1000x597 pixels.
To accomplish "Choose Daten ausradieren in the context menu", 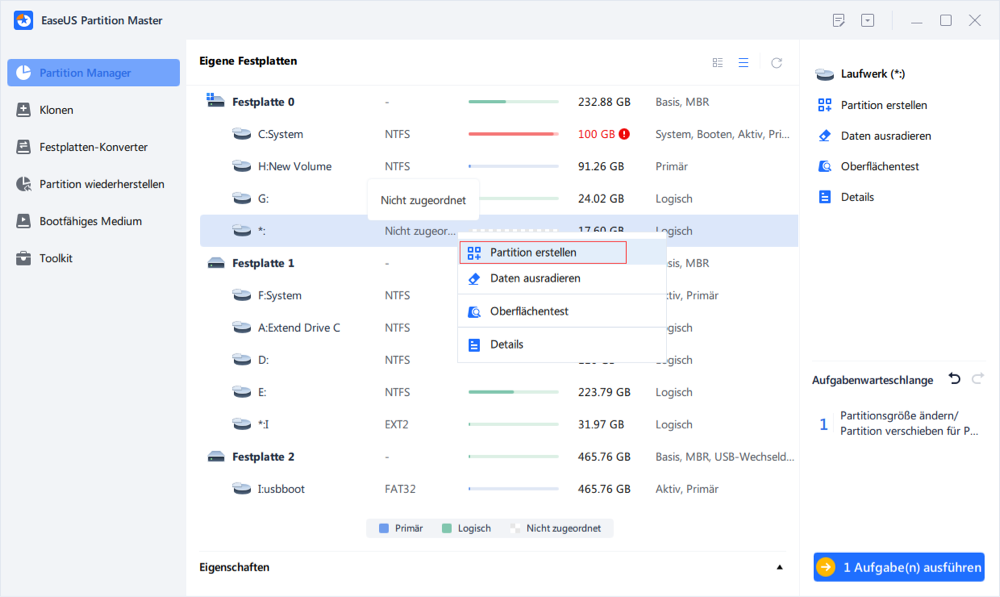I will pos(562,279).
